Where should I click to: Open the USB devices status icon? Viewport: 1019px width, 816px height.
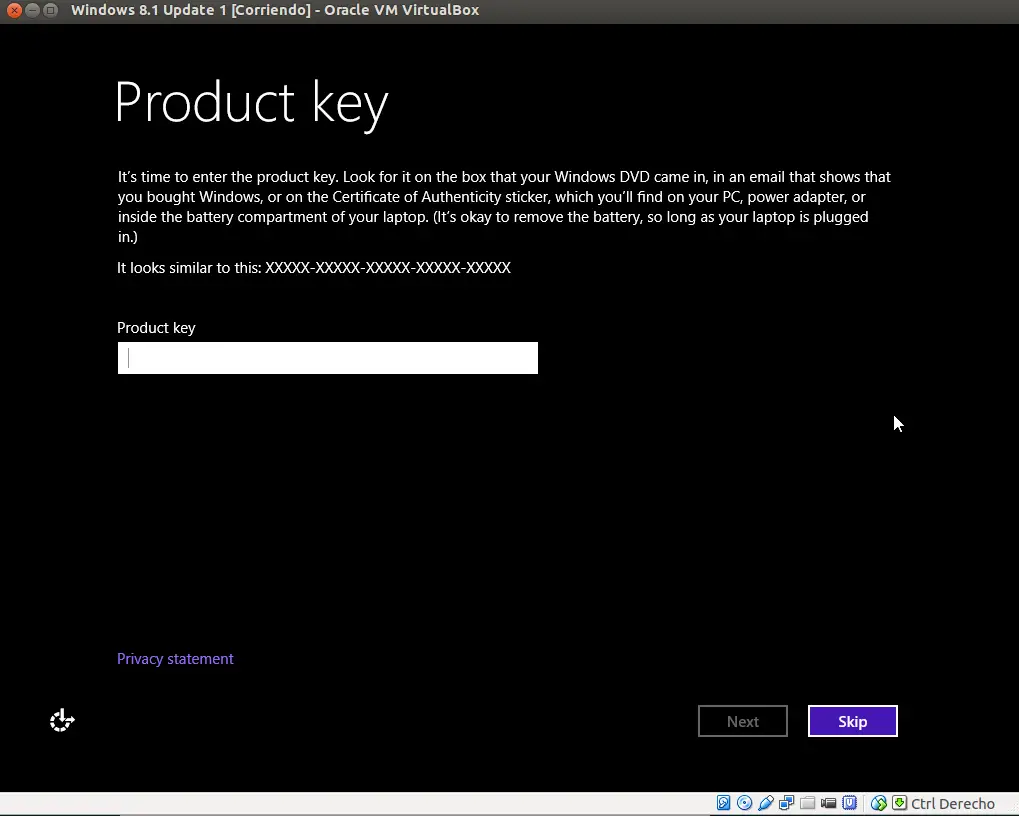(766, 803)
